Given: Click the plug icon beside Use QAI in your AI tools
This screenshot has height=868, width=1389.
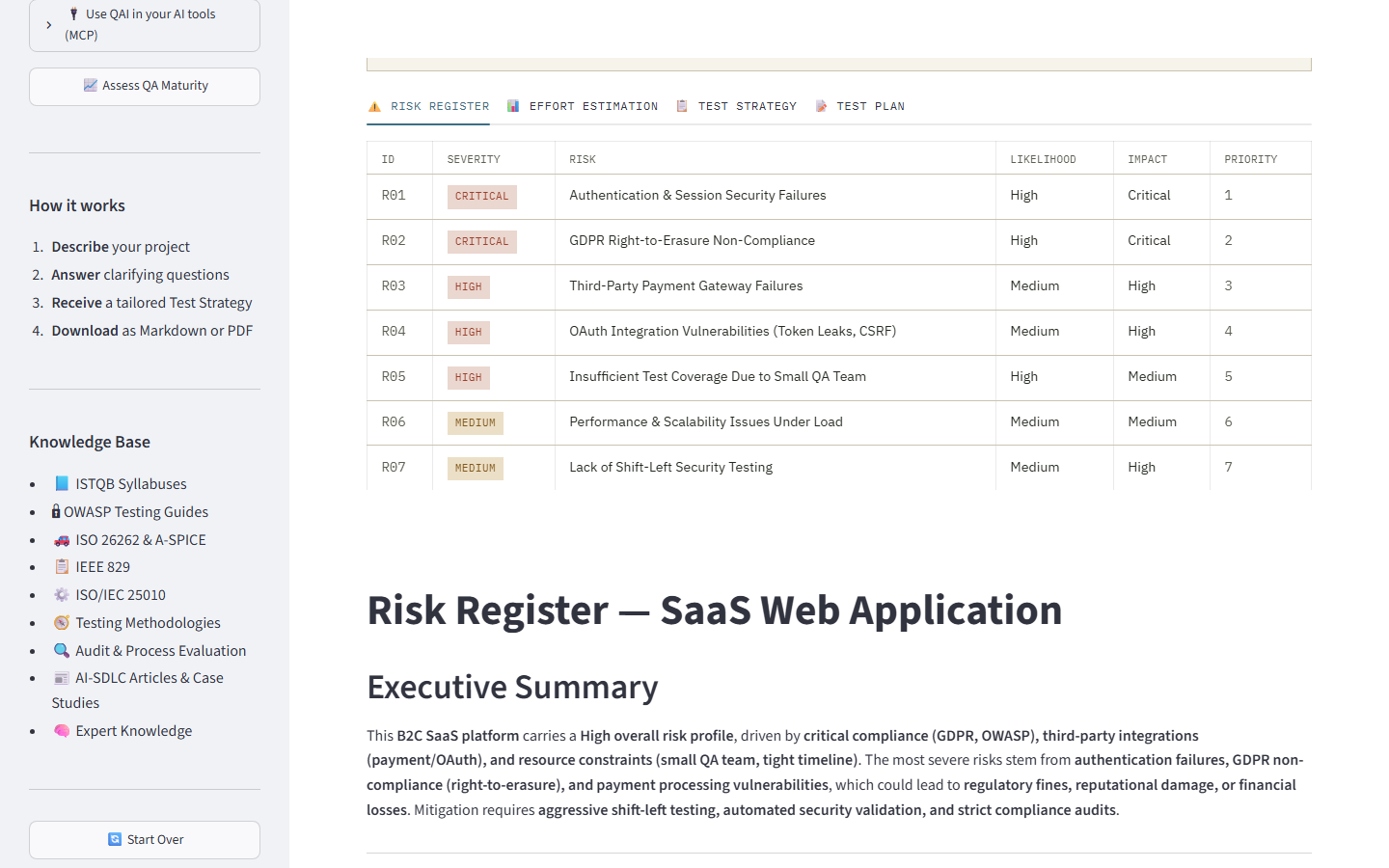Looking at the screenshot, I should point(73,14).
